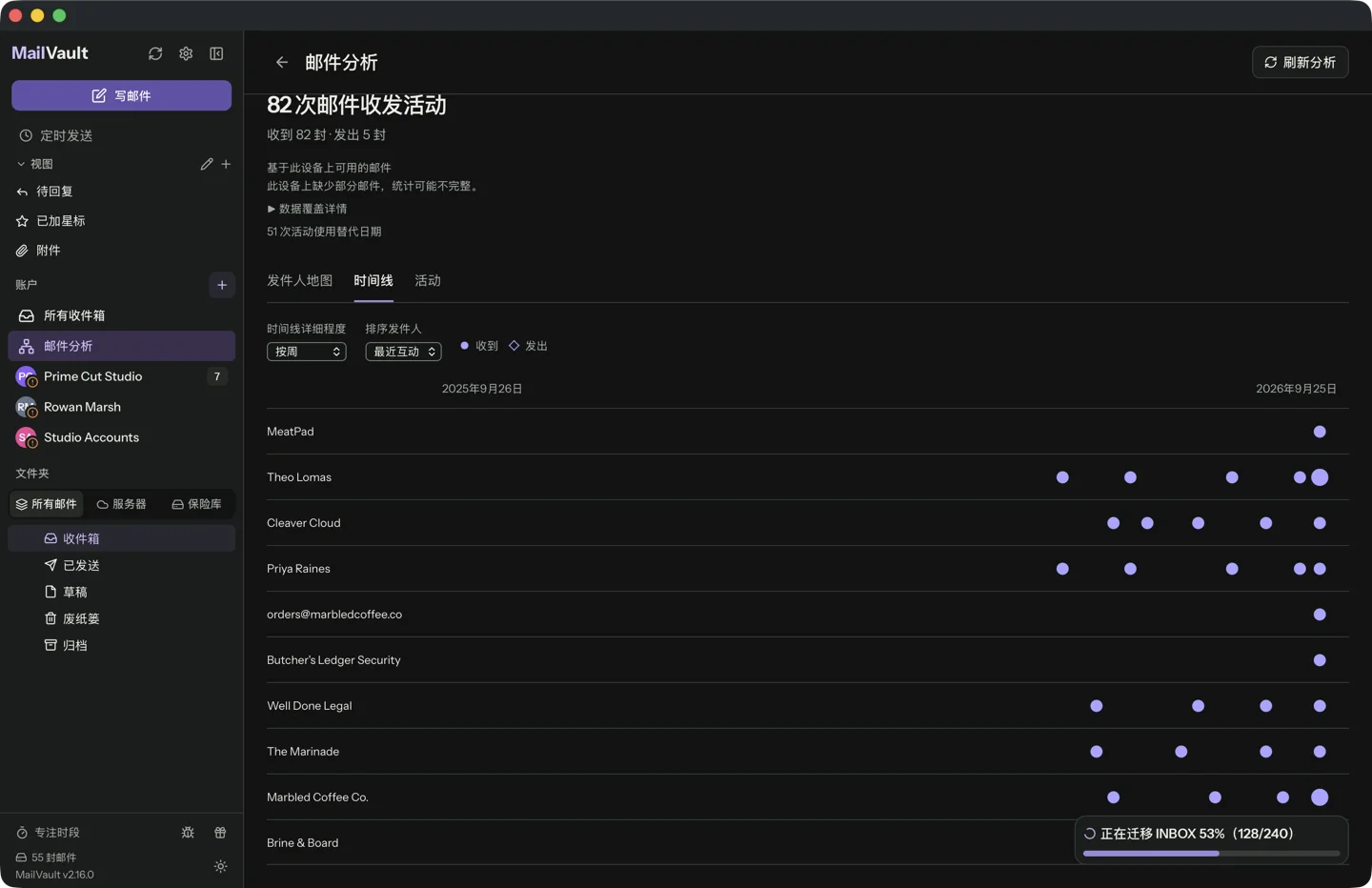
Task: Toggle the 收到 legend series
Action: (479, 346)
